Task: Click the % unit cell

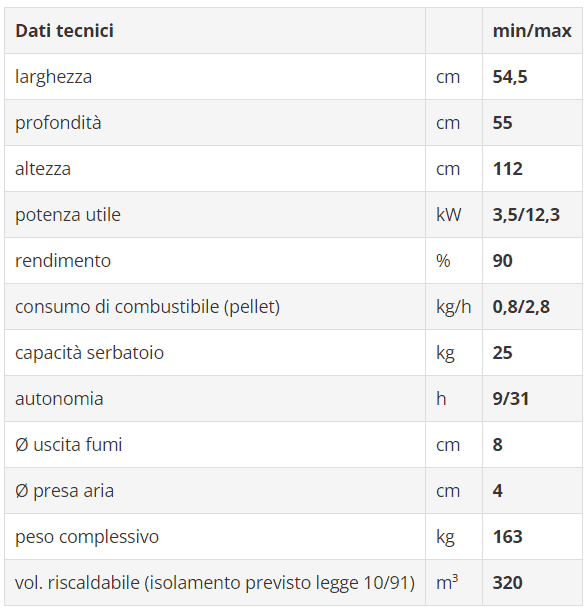Action: click(454, 260)
